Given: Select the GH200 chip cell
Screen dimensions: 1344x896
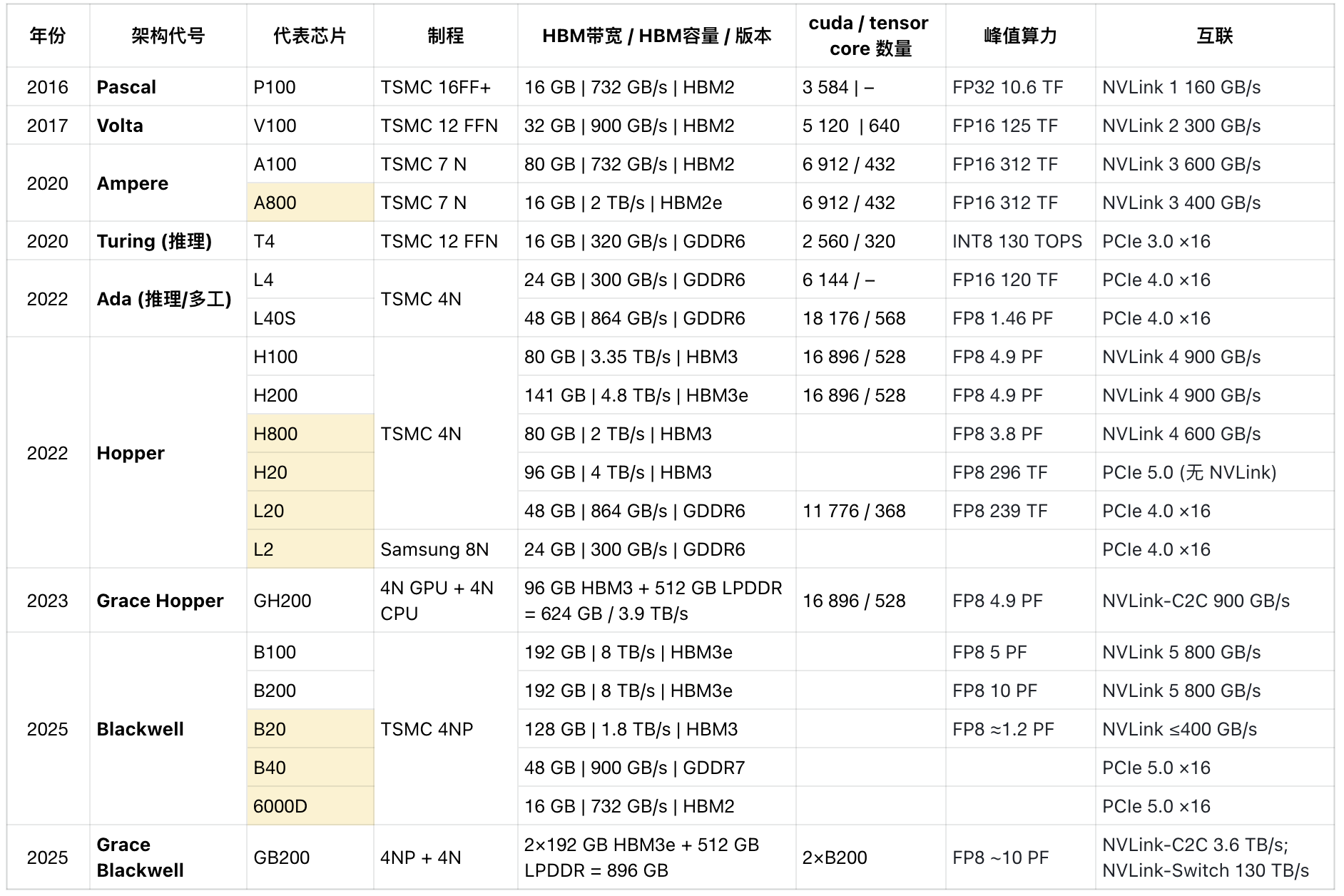Looking at the screenshot, I should click(x=310, y=601).
